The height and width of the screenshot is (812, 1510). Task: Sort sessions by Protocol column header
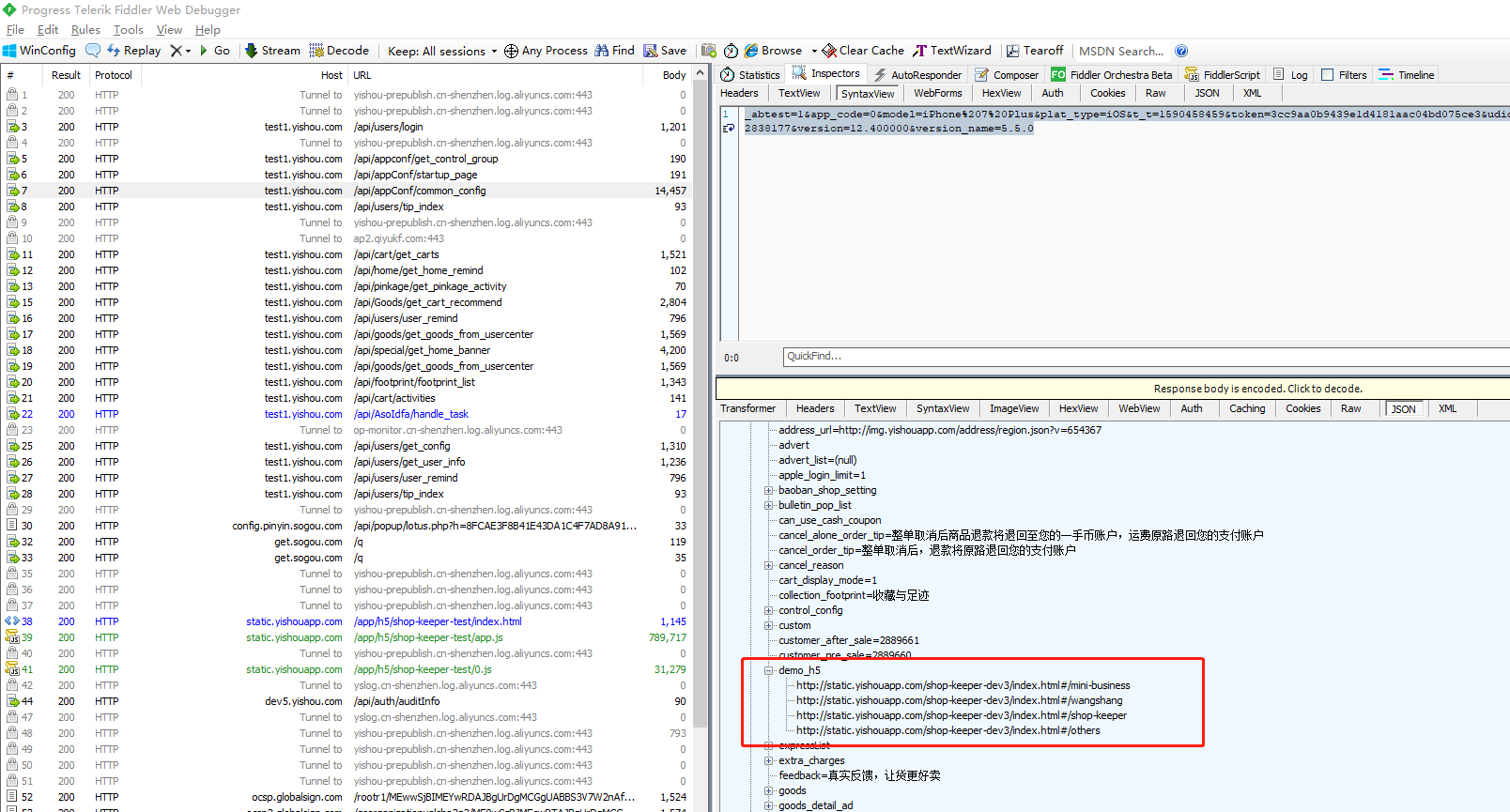pos(114,75)
